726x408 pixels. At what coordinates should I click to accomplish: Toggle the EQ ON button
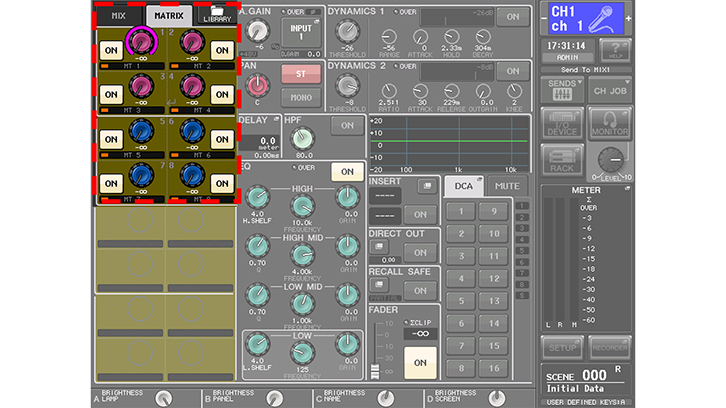pos(347,172)
